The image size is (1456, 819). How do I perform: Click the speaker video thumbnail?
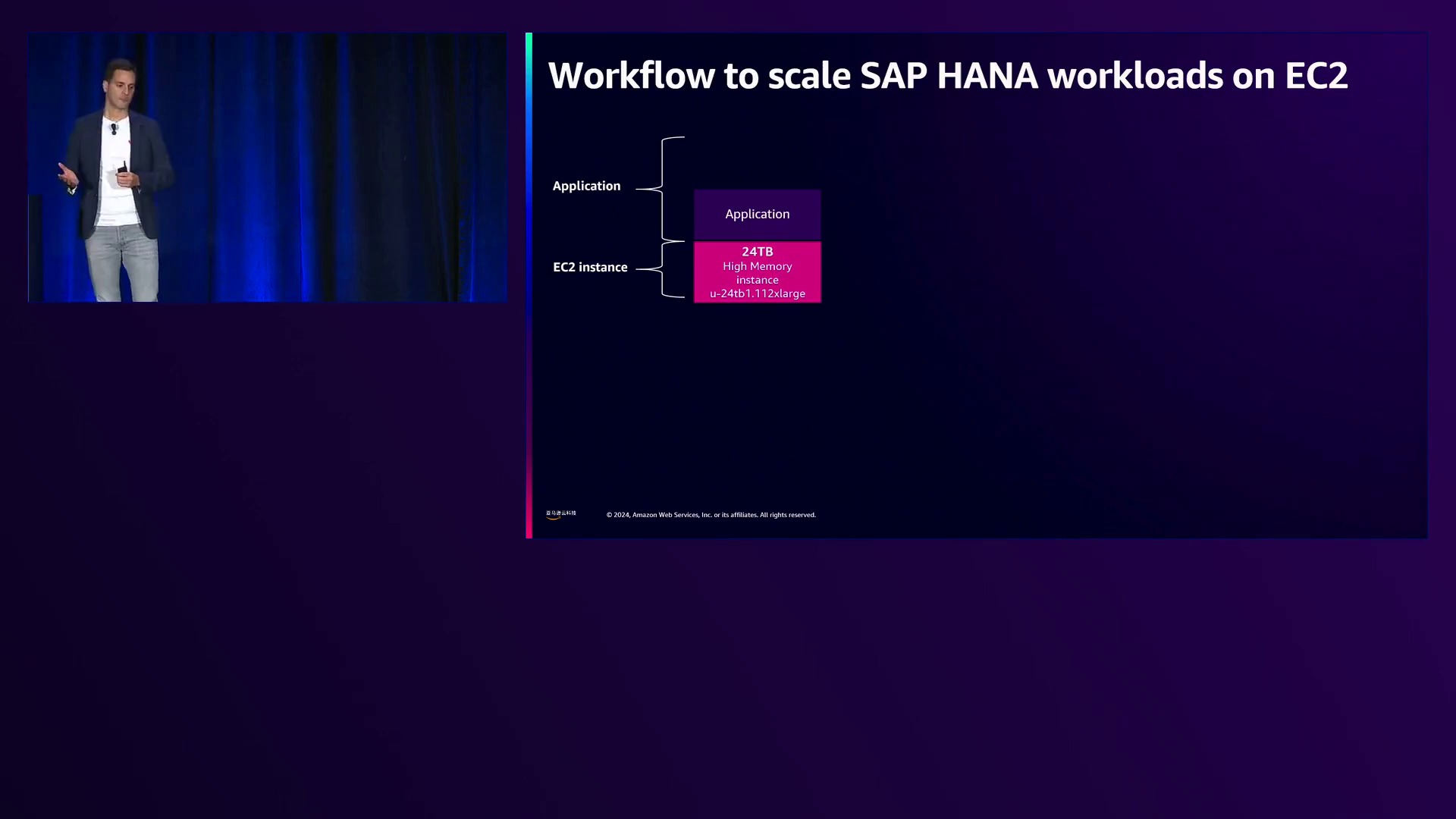click(268, 168)
